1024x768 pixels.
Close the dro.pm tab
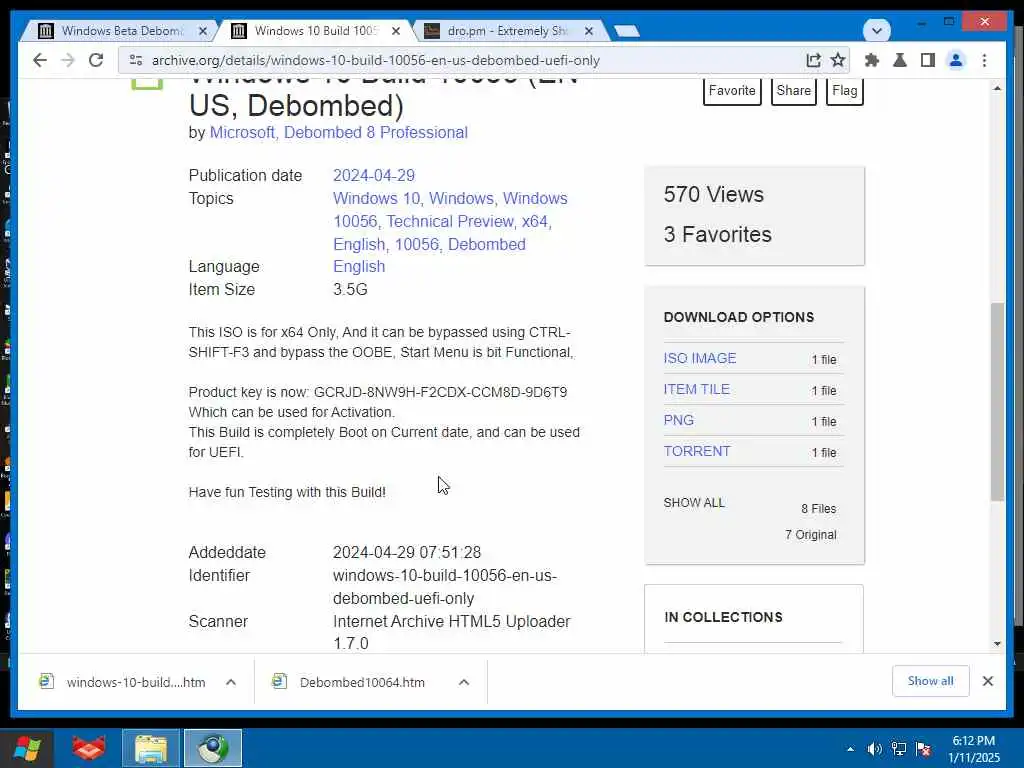coord(588,31)
